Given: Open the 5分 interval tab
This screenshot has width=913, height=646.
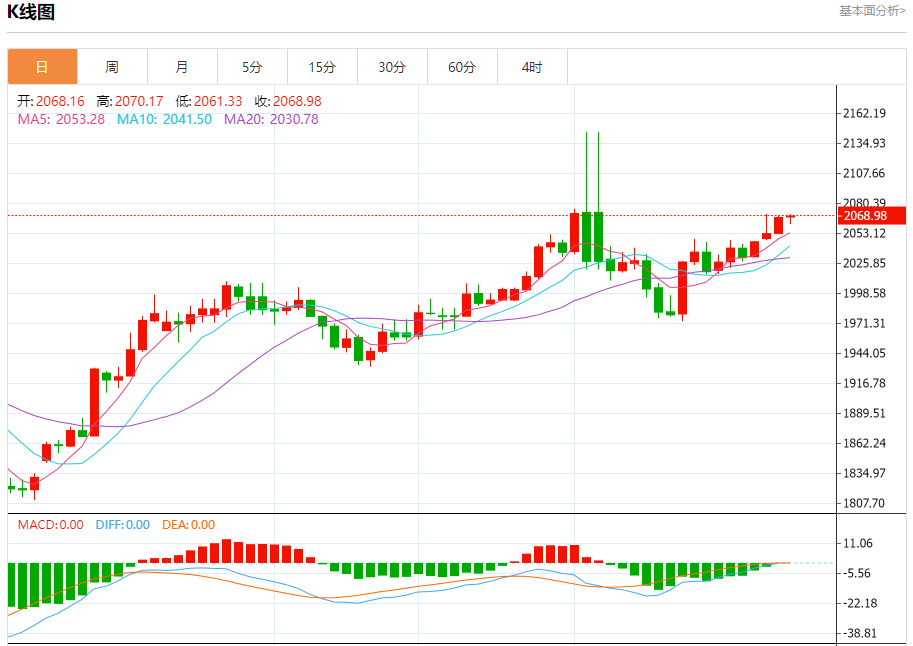Looking at the screenshot, I should point(252,67).
